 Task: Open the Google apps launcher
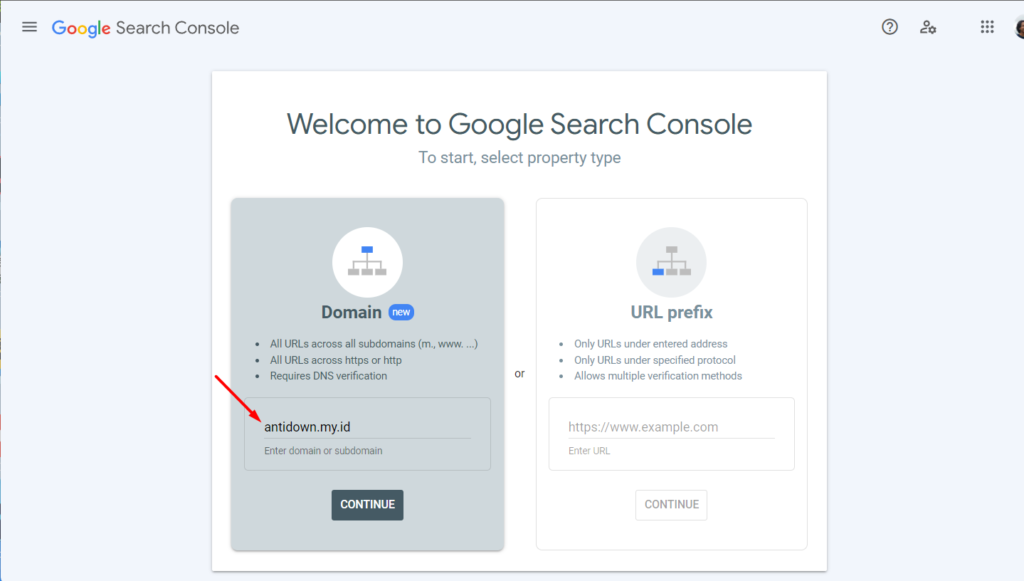(x=986, y=27)
